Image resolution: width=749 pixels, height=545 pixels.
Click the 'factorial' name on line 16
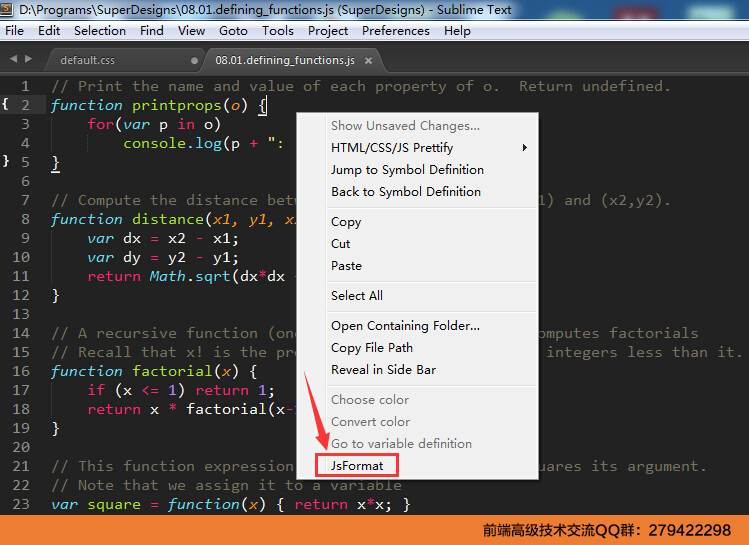172,371
